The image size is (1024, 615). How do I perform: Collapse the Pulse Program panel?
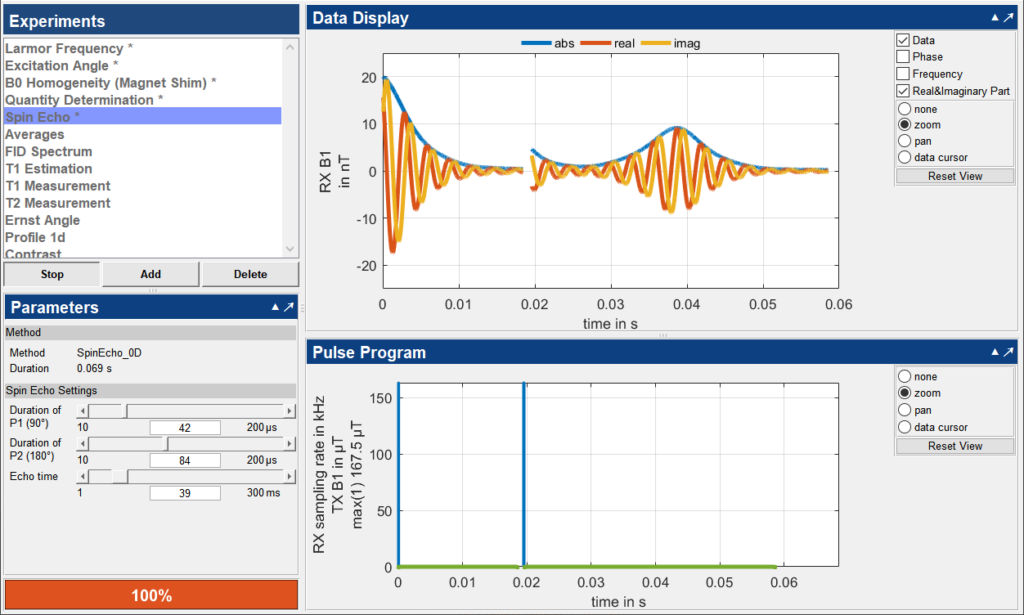(995, 352)
